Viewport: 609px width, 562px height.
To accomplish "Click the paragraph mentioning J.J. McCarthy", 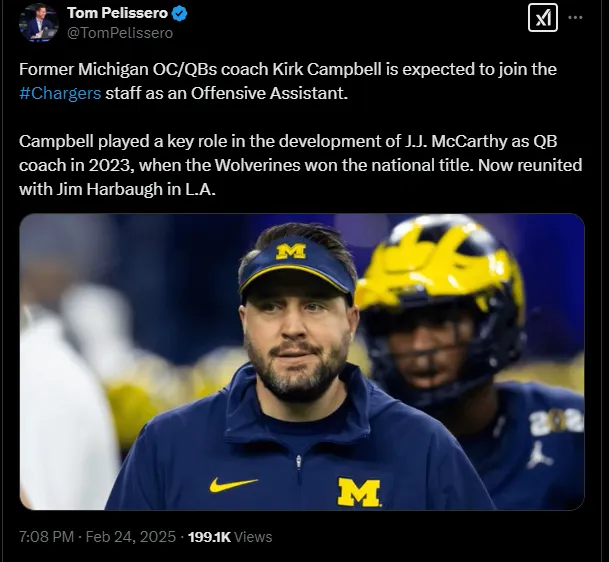I will [x=300, y=164].
